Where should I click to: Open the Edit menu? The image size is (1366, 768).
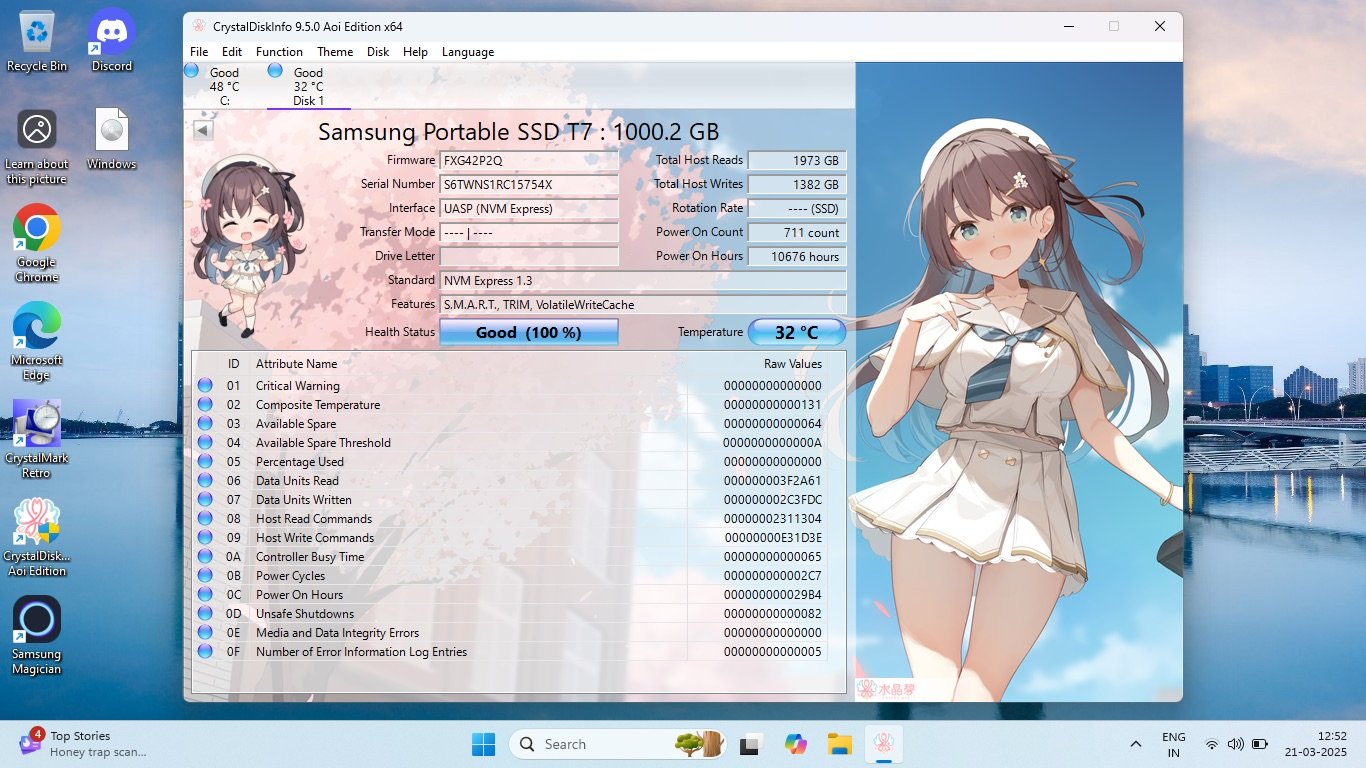tap(232, 52)
